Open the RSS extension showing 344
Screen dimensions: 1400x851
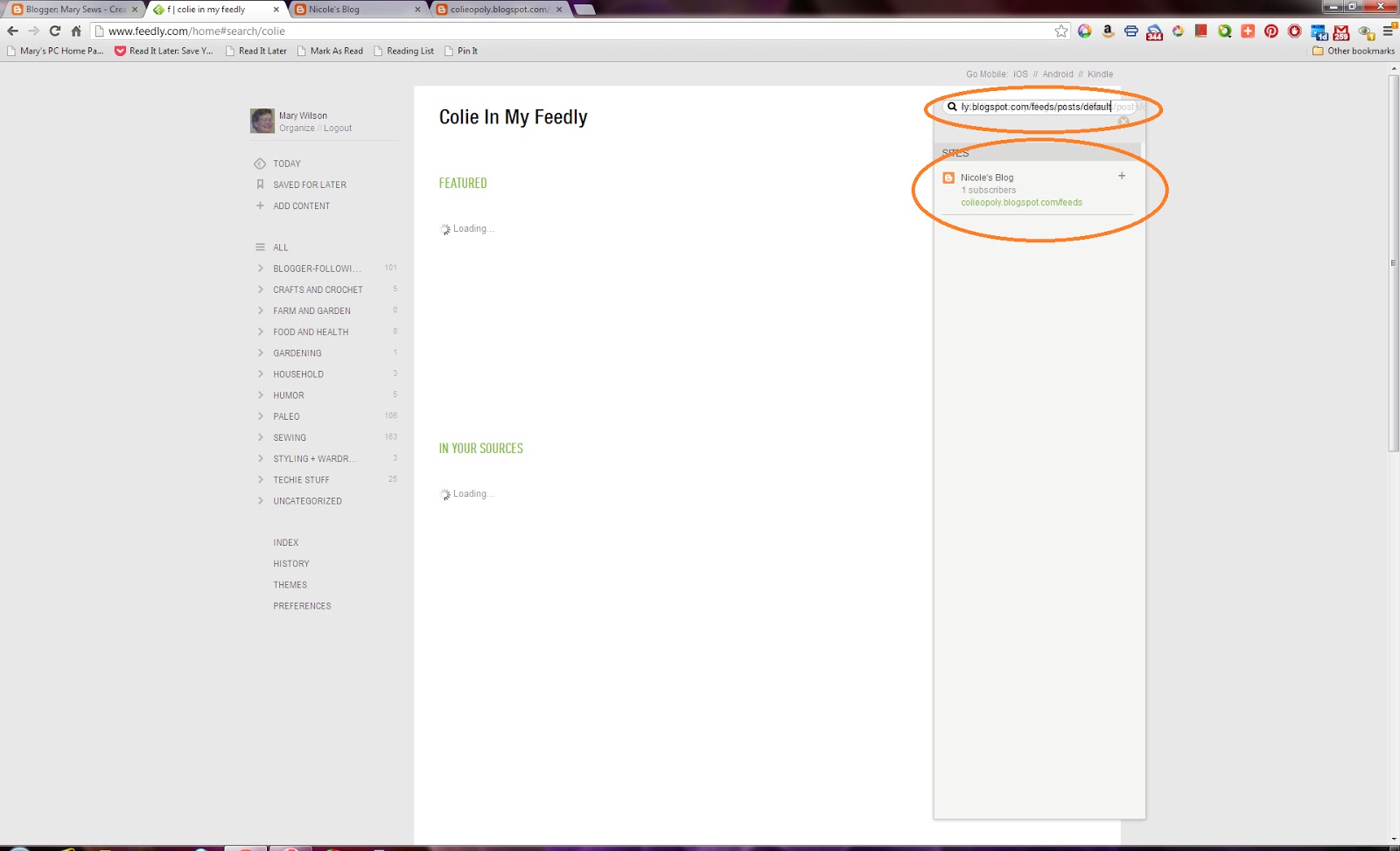coord(1154,32)
